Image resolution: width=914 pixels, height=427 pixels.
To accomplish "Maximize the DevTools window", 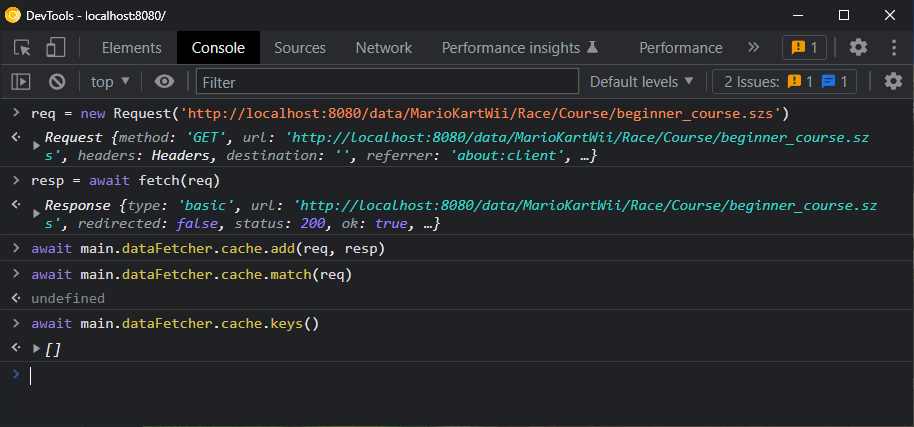I will pos(843,16).
